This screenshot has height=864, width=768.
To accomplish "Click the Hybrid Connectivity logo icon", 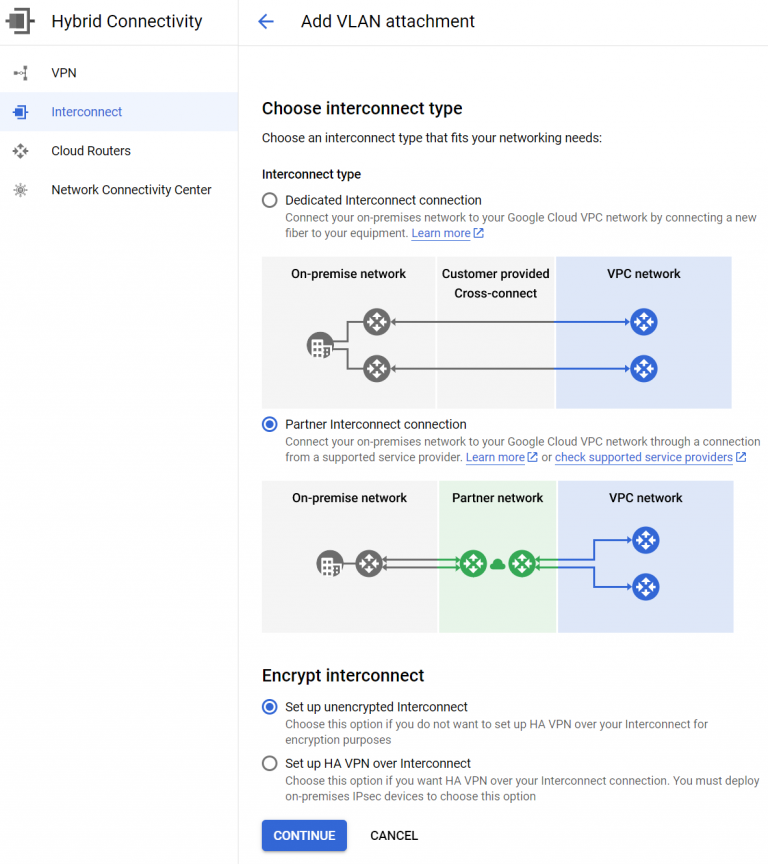I will tap(20, 21).
